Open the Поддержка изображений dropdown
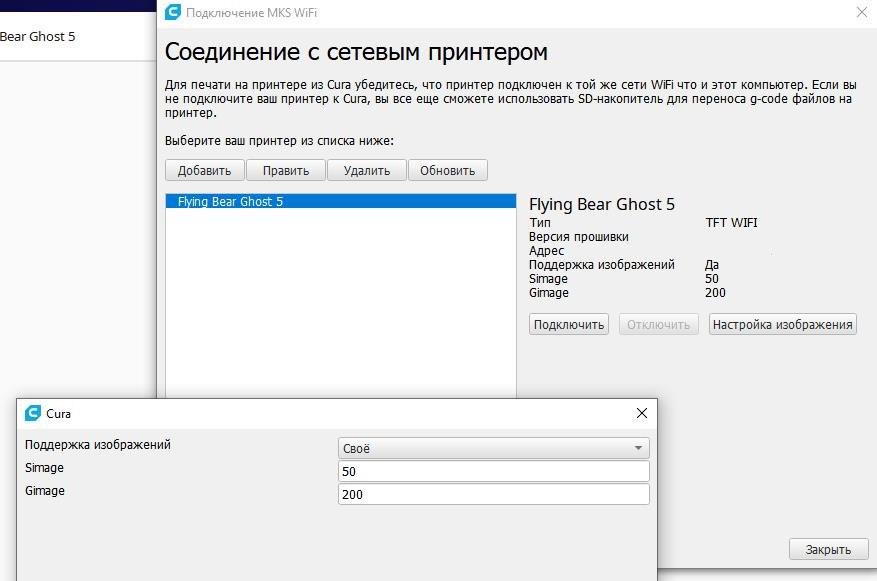Screen dimensions: 877x581 pos(493,448)
